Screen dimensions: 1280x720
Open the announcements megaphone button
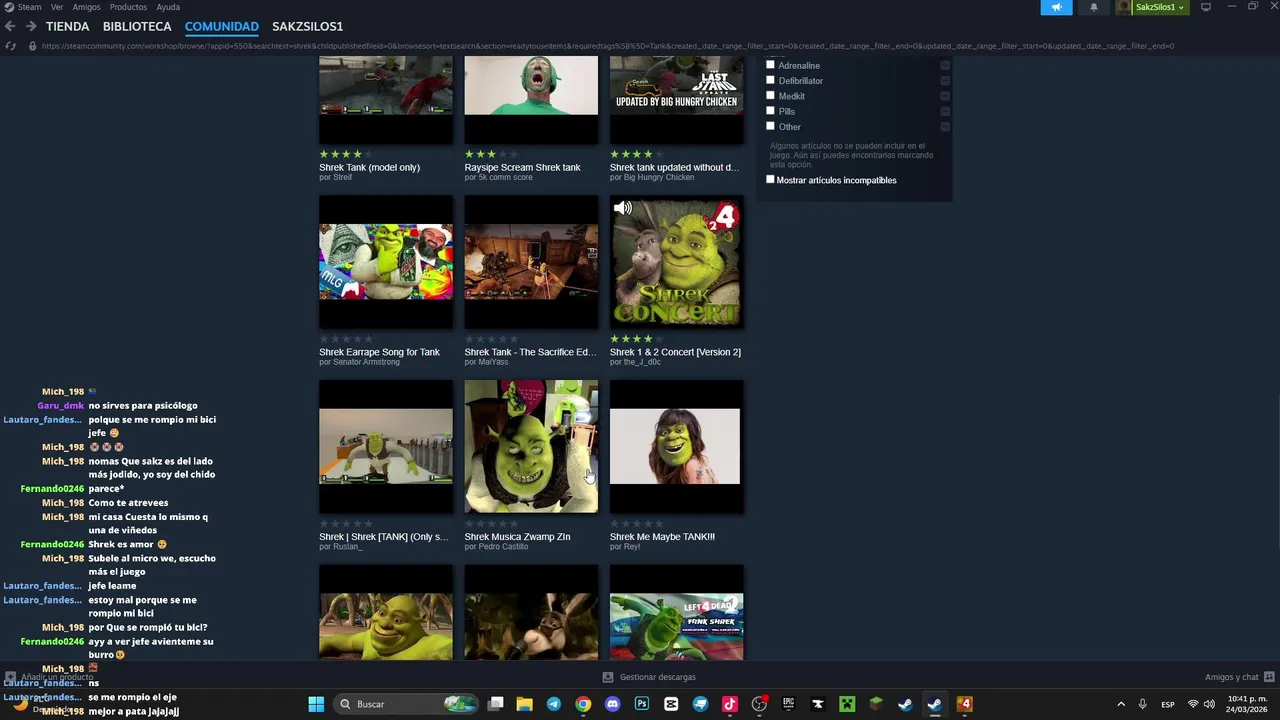(x=1056, y=7)
